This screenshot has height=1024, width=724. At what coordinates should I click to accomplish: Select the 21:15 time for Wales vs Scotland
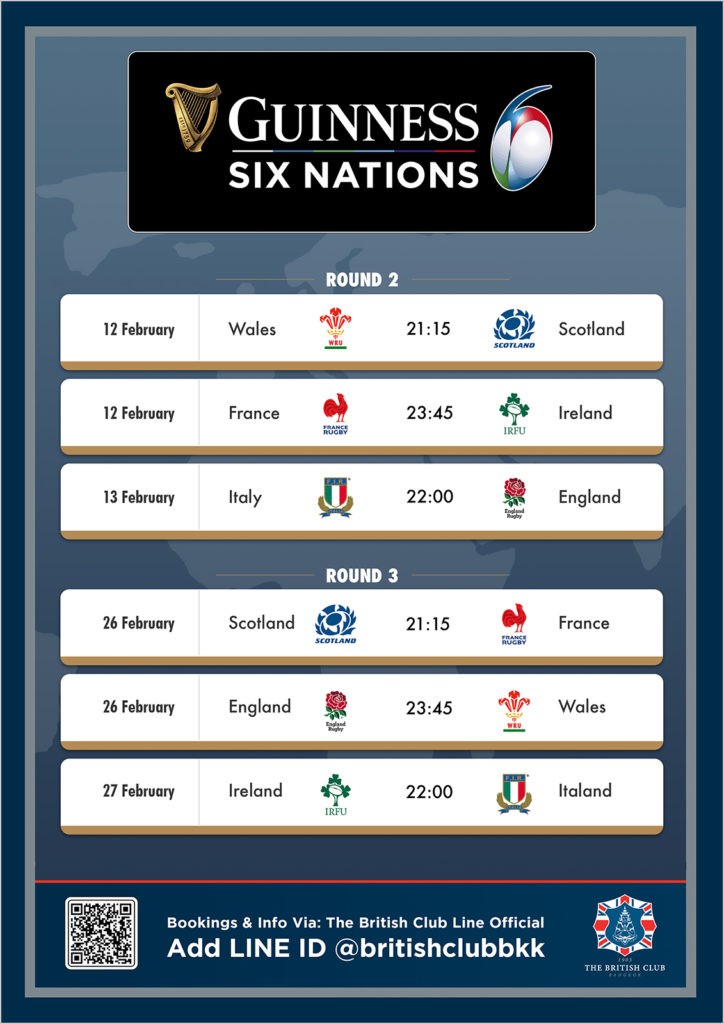pos(428,328)
